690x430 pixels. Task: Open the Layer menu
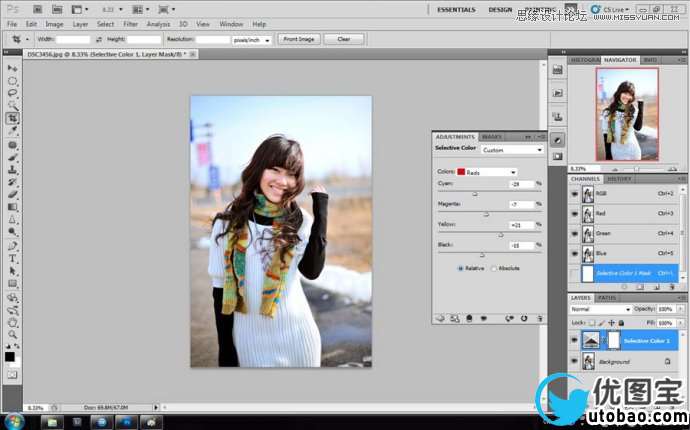point(80,24)
